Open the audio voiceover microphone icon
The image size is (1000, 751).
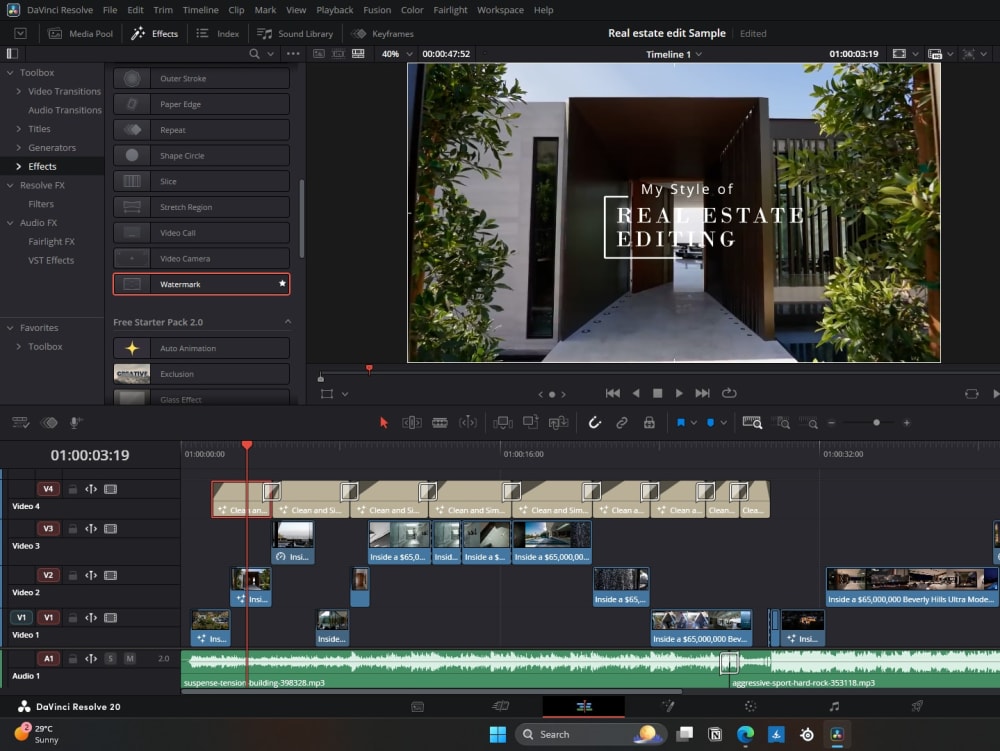[x=75, y=423]
